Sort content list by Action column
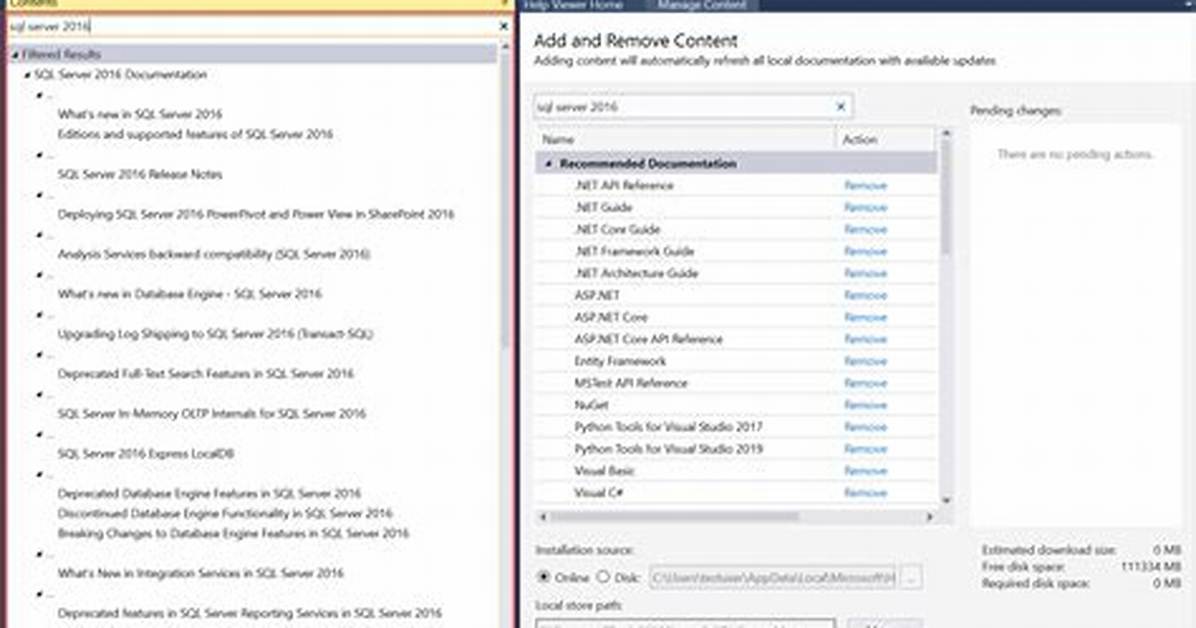This screenshot has height=628, width=1196. [885, 140]
